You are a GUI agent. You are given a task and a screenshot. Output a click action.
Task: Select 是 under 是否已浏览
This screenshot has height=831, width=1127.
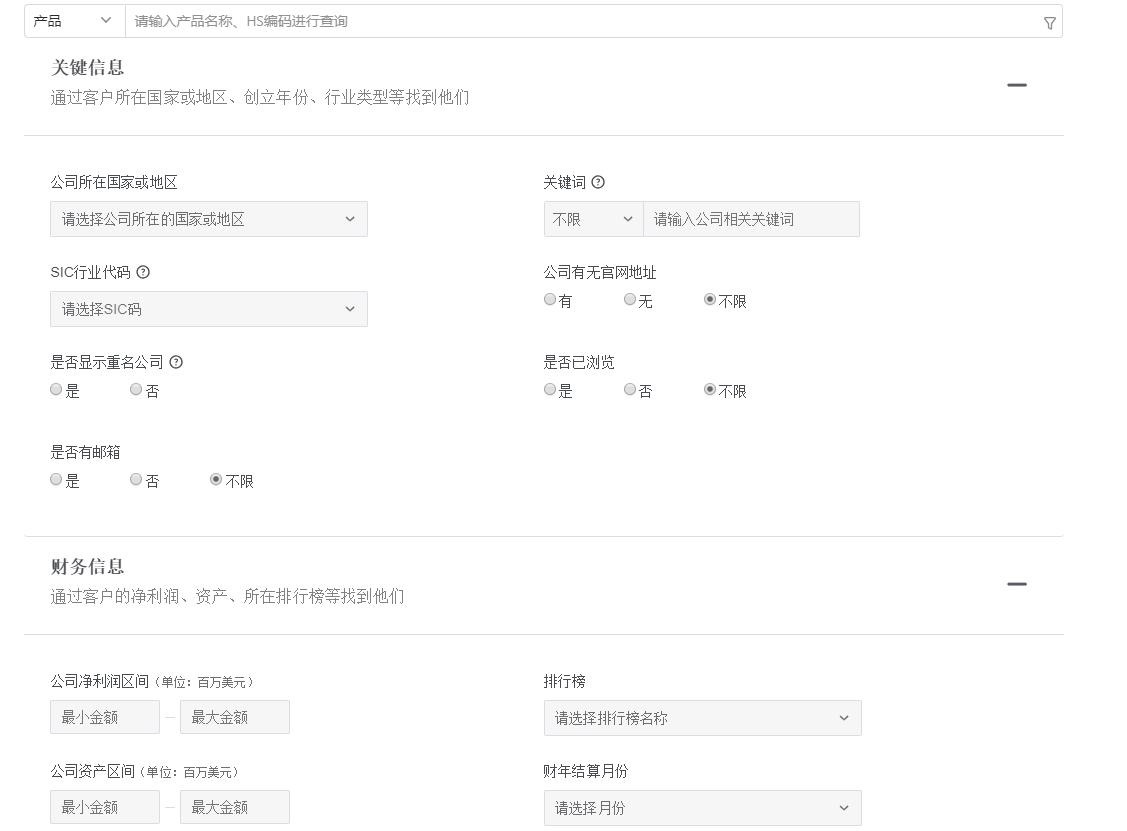549,389
